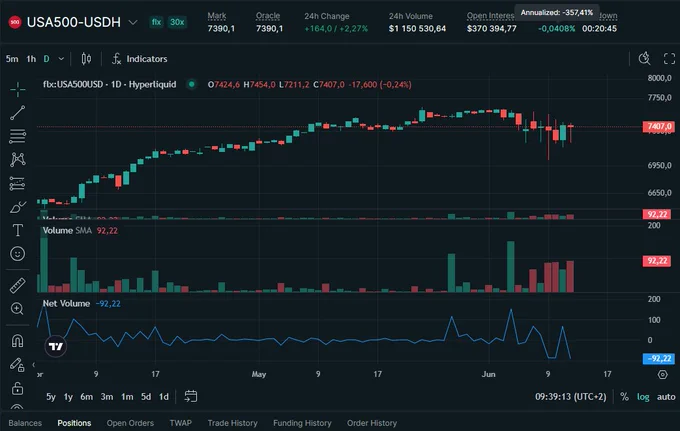Expand the timeframe interval dropdown
Screen dimensions: 680x431
coord(61,59)
